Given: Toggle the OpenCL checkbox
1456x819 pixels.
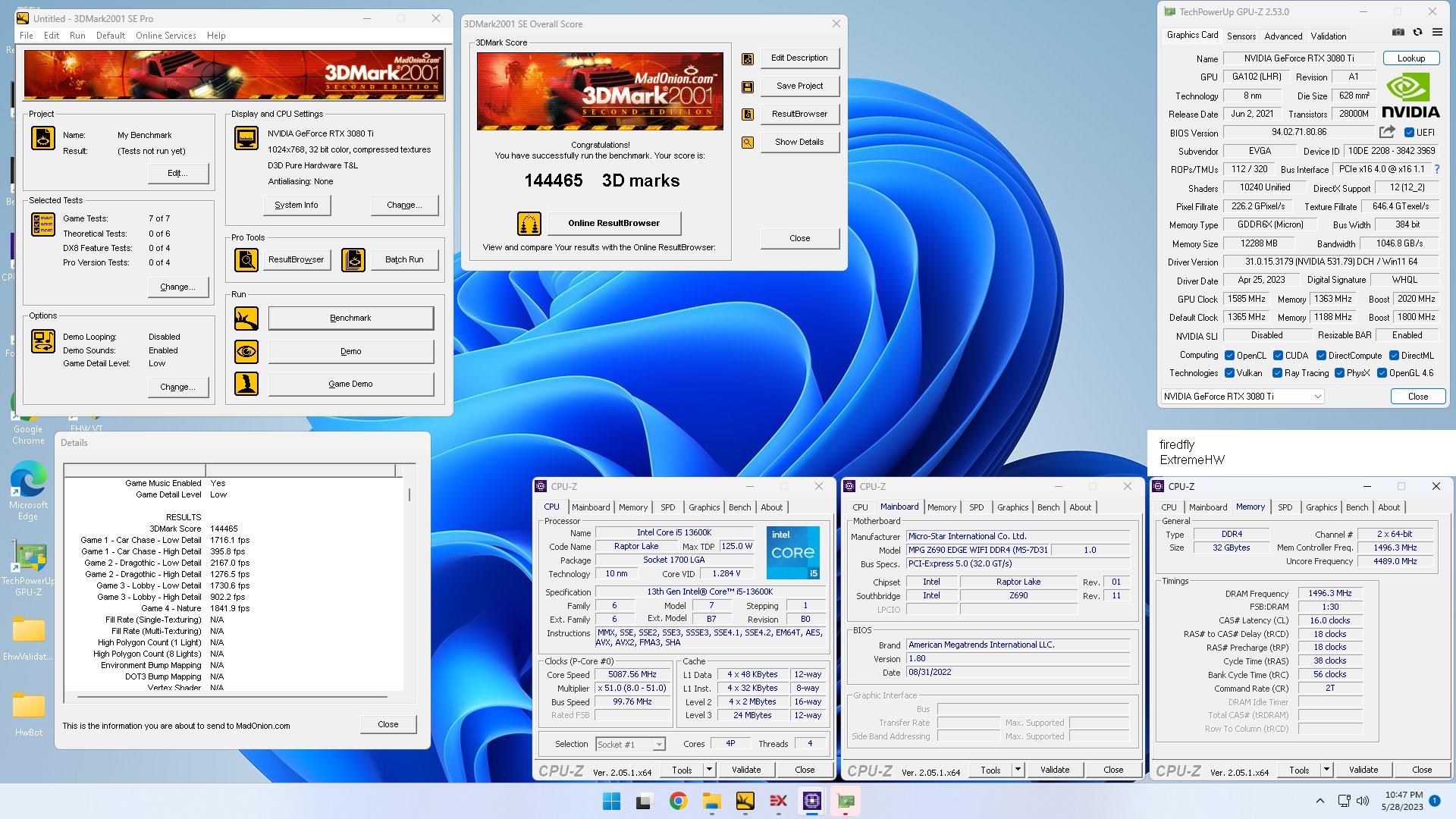Looking at the screenshot, I should [x=1229, y=356].
